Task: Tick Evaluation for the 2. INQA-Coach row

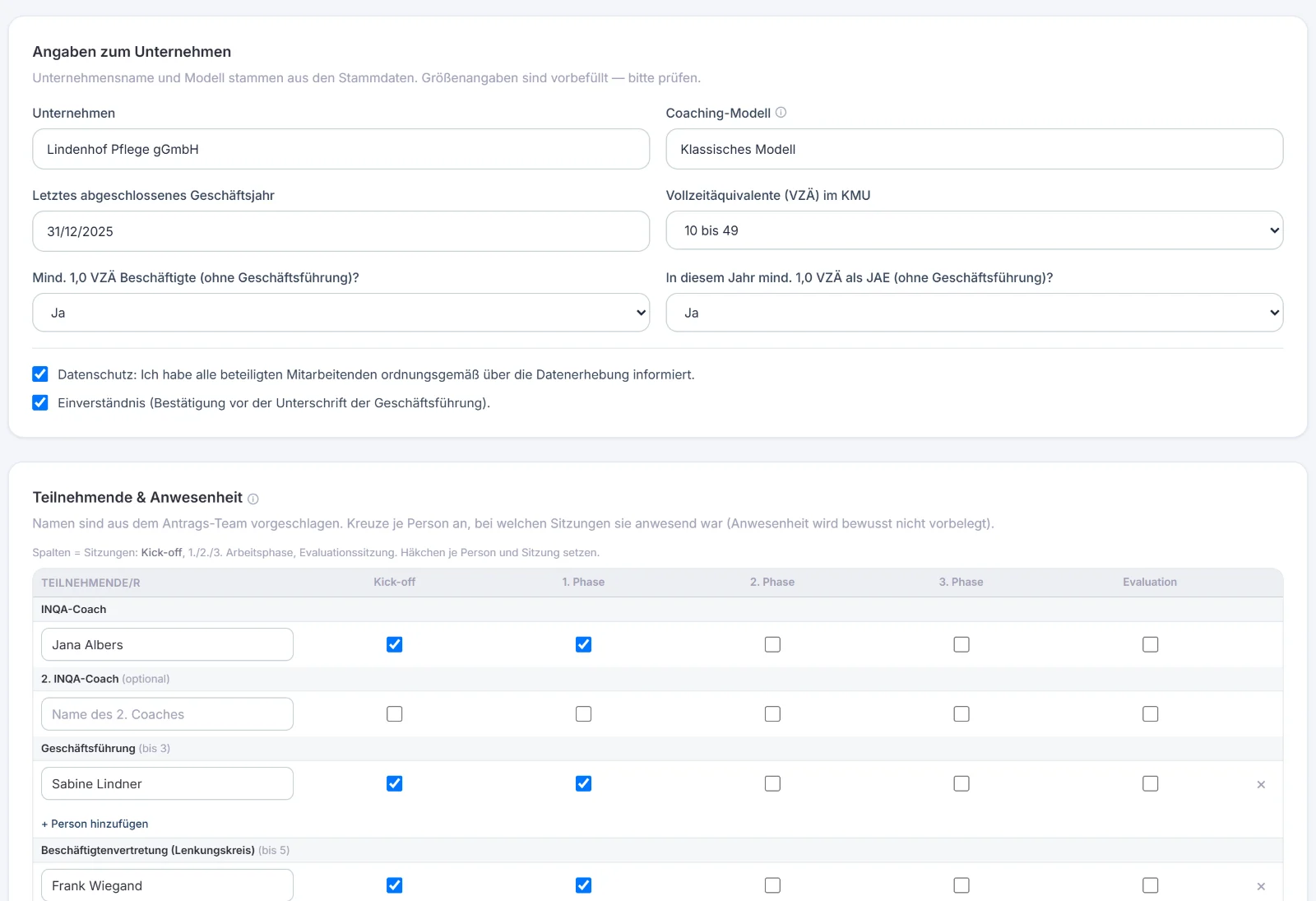Action: coord(1151,714)
